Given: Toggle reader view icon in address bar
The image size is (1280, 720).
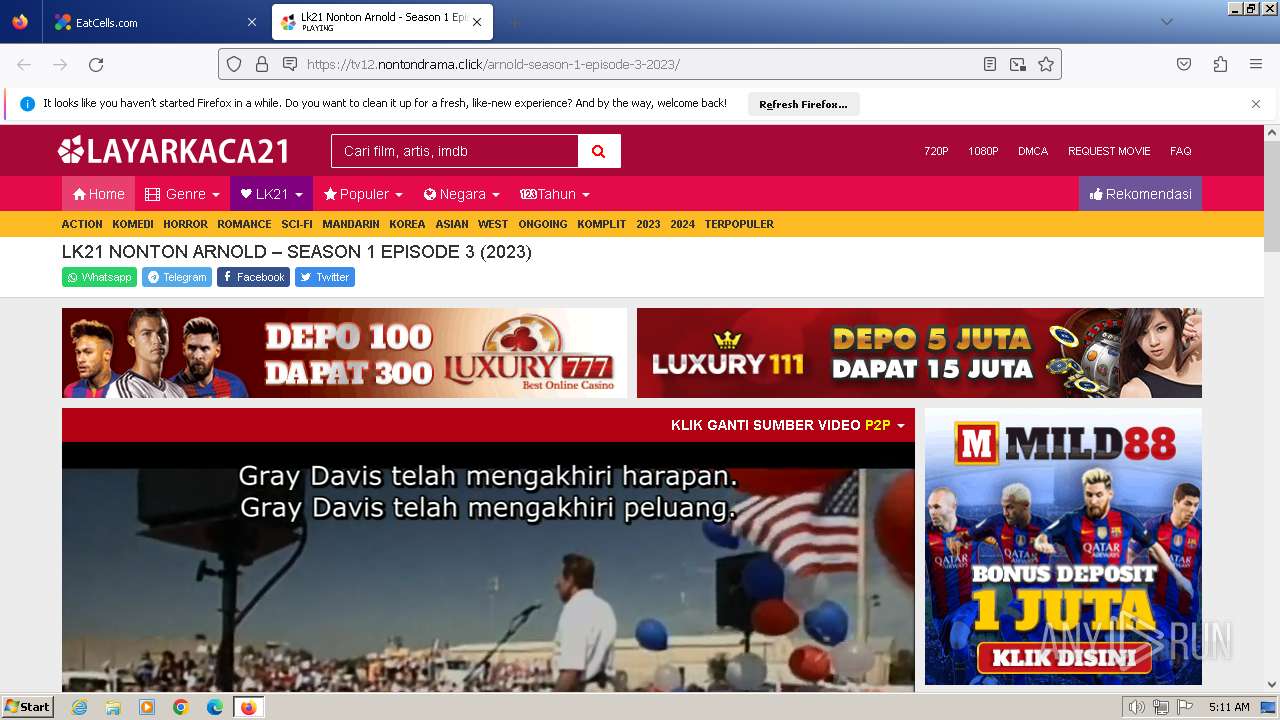Looking at the screenshot, I should pyautogui.click(x=990, y=64).
